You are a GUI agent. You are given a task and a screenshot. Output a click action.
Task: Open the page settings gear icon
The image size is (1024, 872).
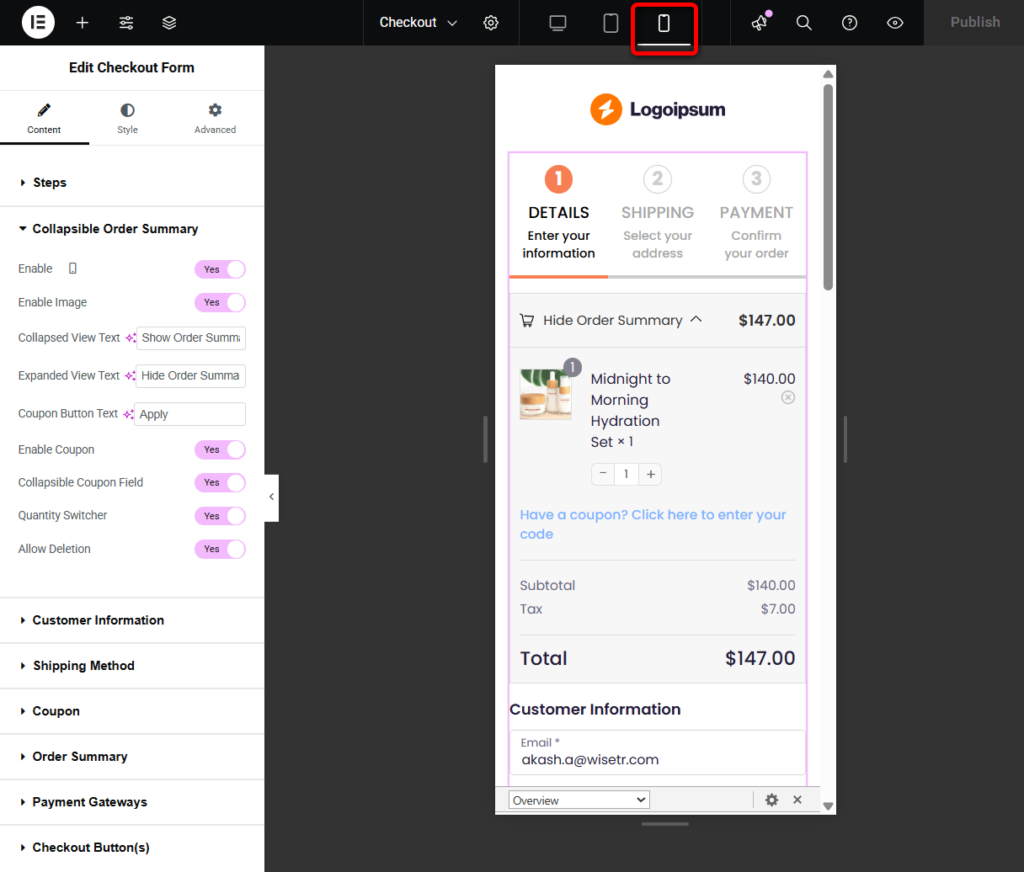point(490,22)
